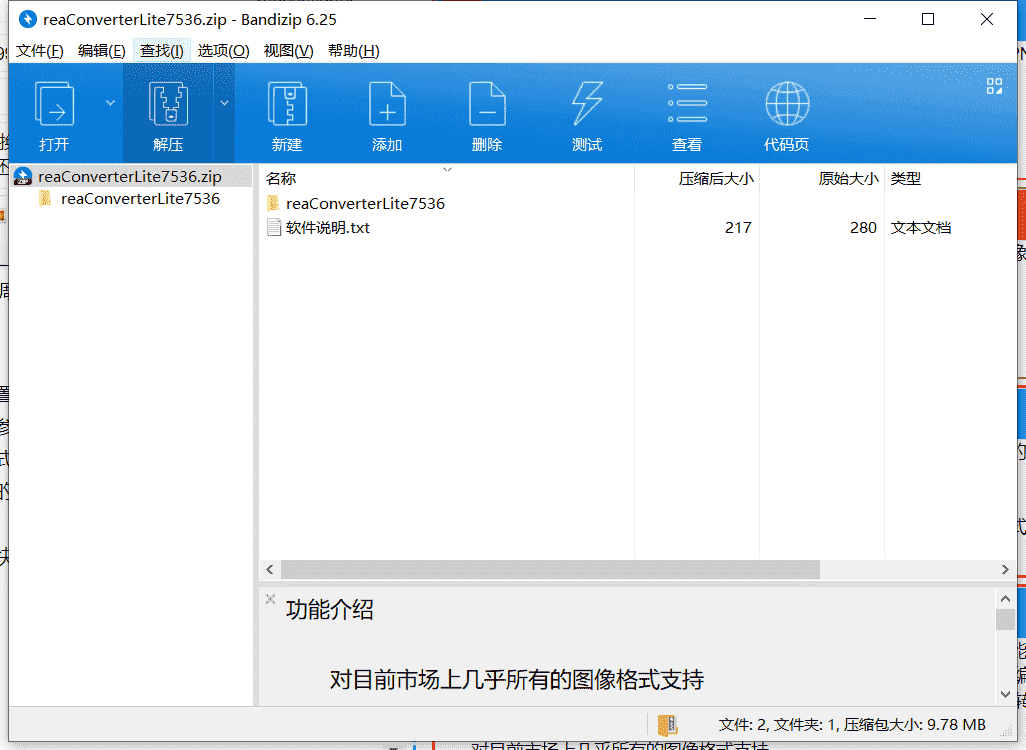The width and height of the screenshot is (1026, 750).
Task: Select reaConverterLite7536 folder in file list
Action: 365,204
